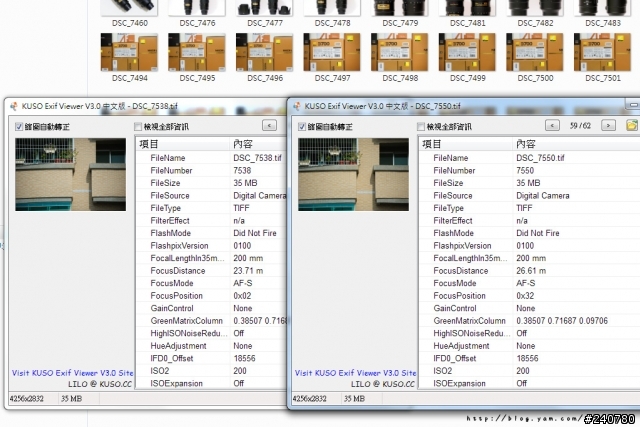Click previous arrow in DSC_7538 viewer
640x427 pixels.
[x=269, y=125]
